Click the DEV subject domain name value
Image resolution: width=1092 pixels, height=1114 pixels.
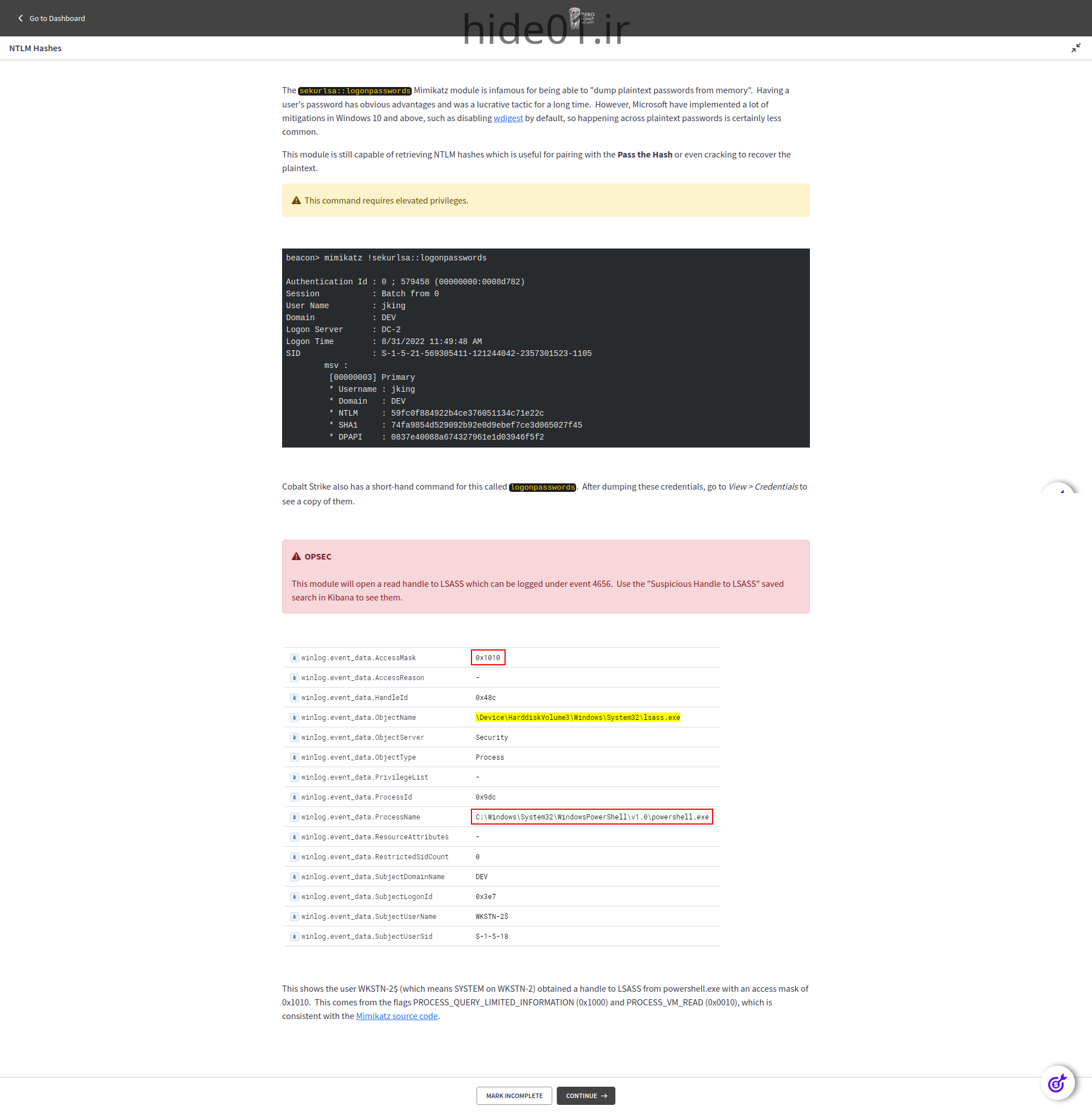(x=481, y=877)
